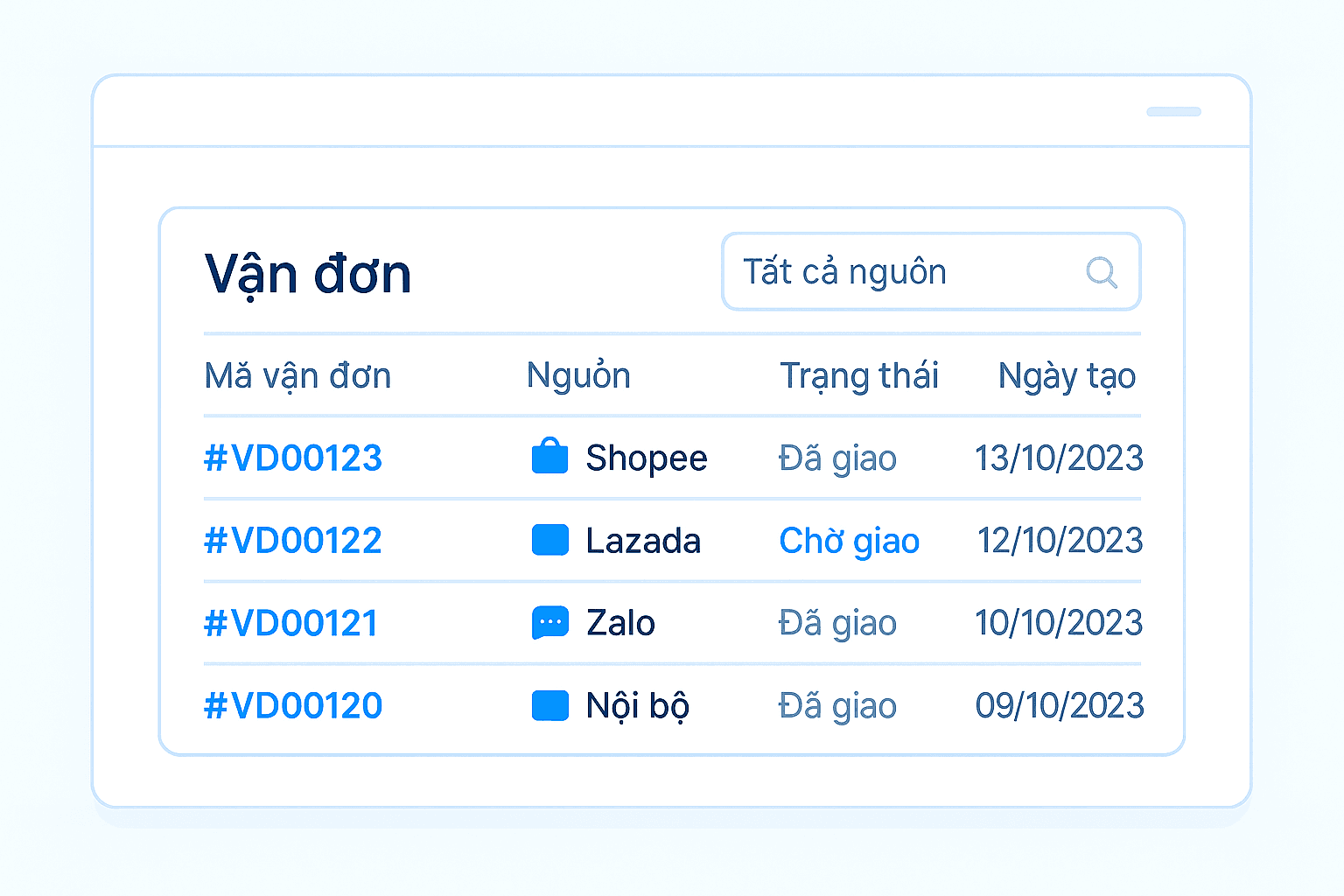
Task: Click the window minimize bar
Action: point(1173,112)
